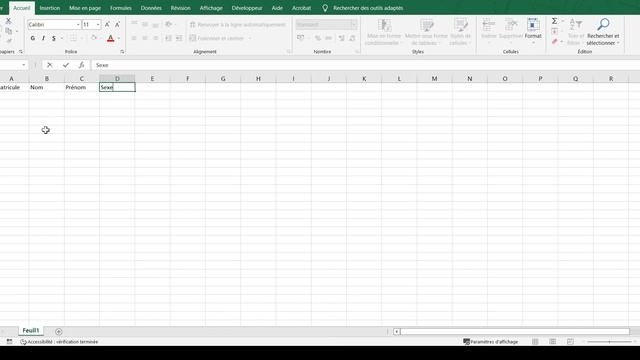Switch to Page Break preview in status bar
640x360 pixels.
570,342
